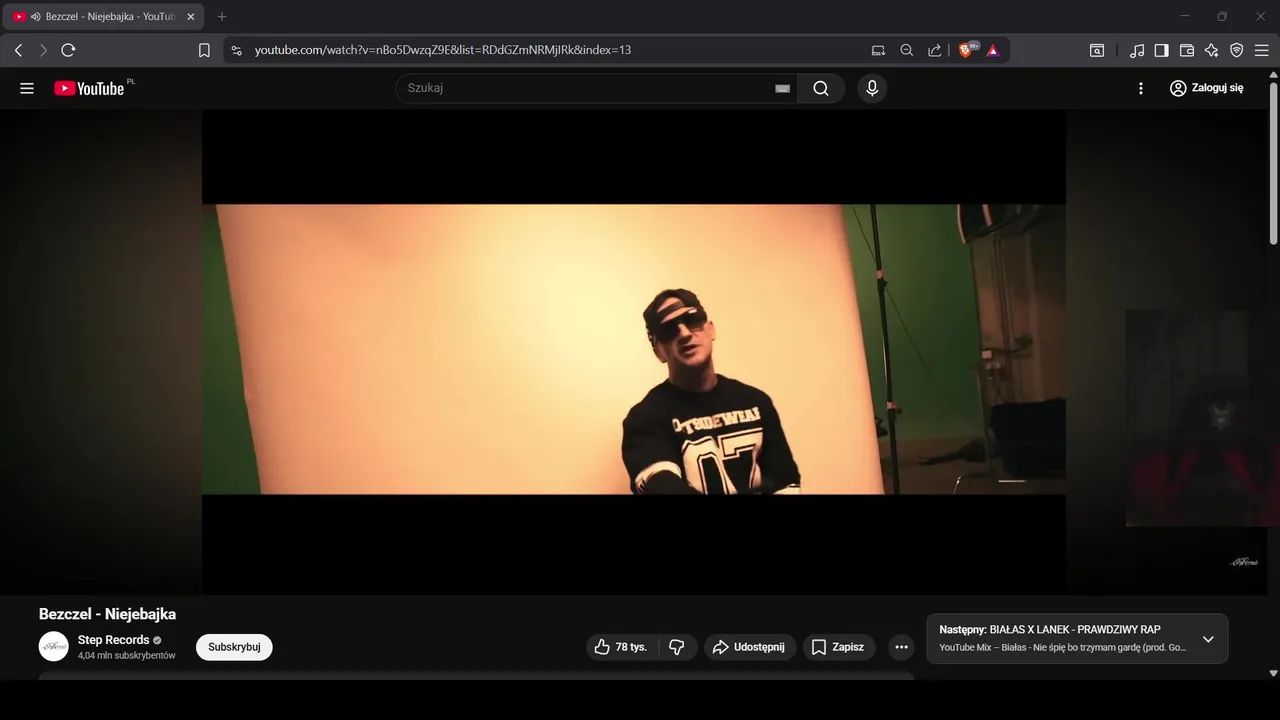
Task: Open the Brave VPN shield icon
Action: pos(1236,50)
